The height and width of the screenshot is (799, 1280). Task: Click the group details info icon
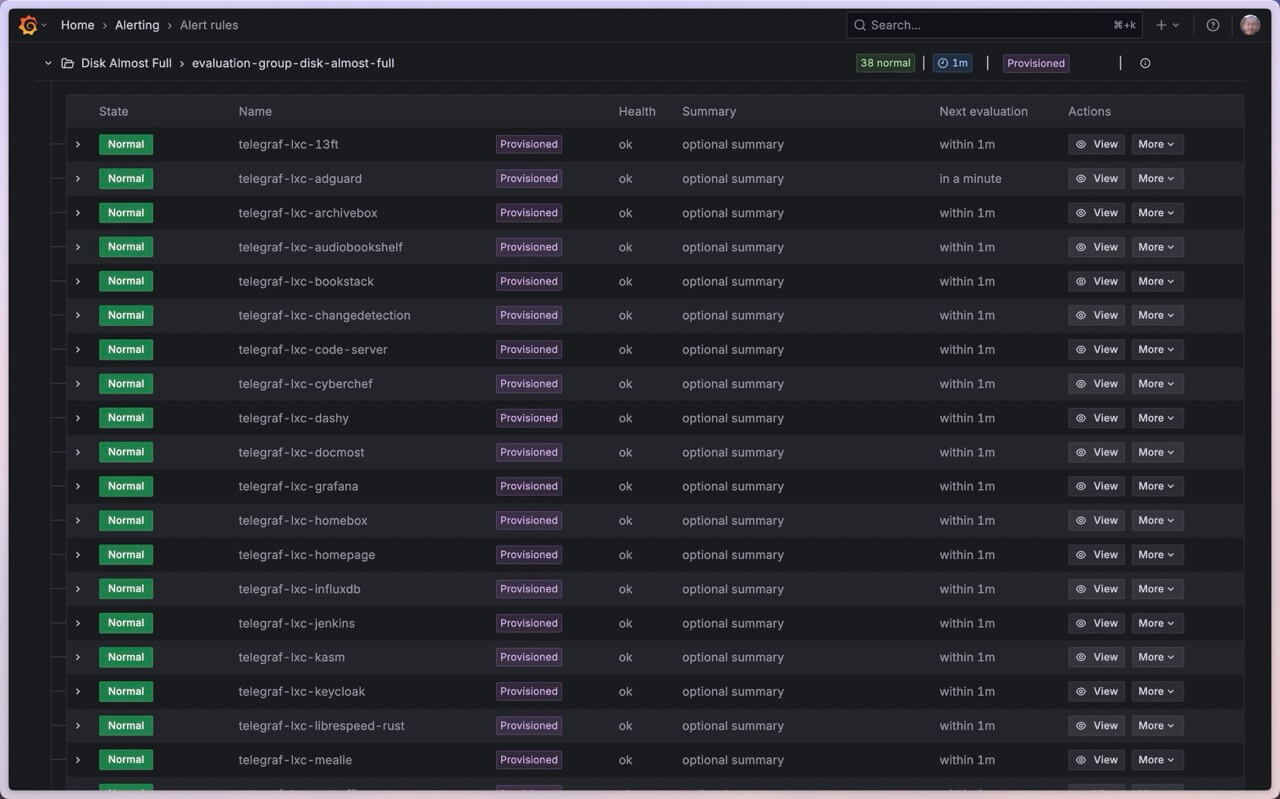click(1145, 63)
